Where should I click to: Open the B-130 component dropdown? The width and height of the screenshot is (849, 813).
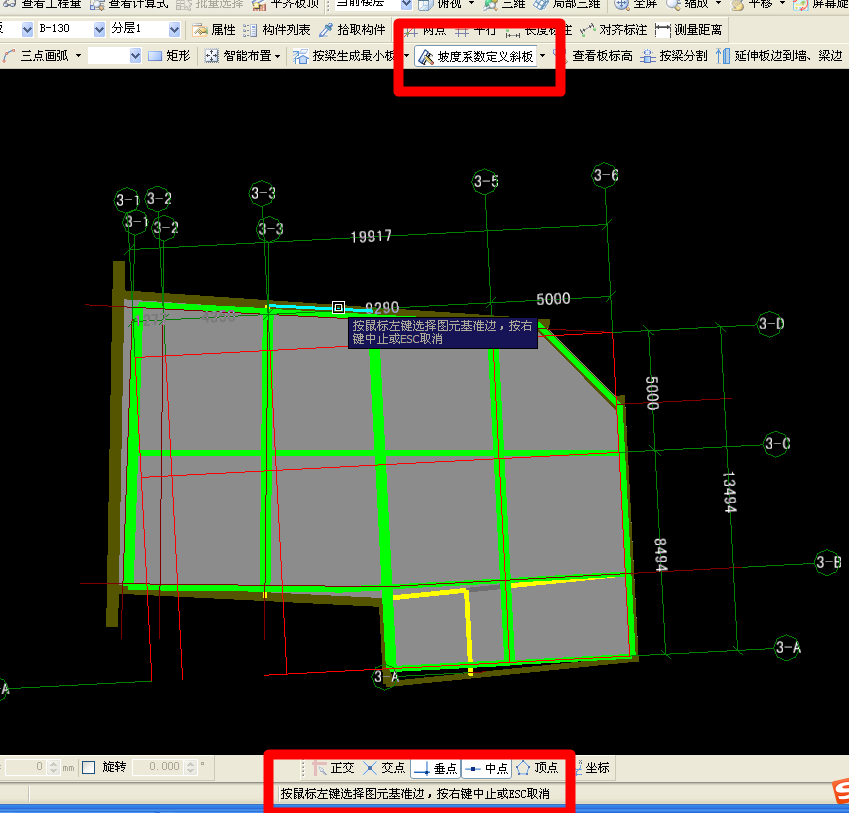click(100, 29)
